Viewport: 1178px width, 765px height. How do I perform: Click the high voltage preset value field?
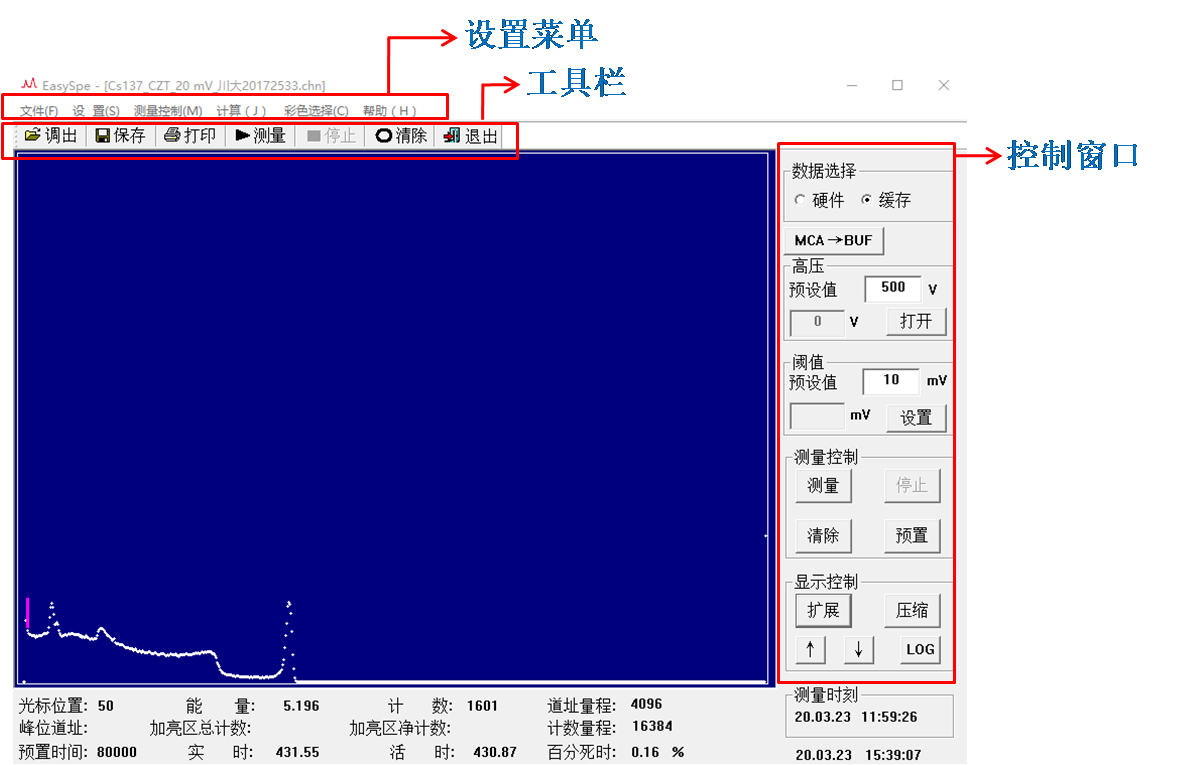click(x=892, y=288)
